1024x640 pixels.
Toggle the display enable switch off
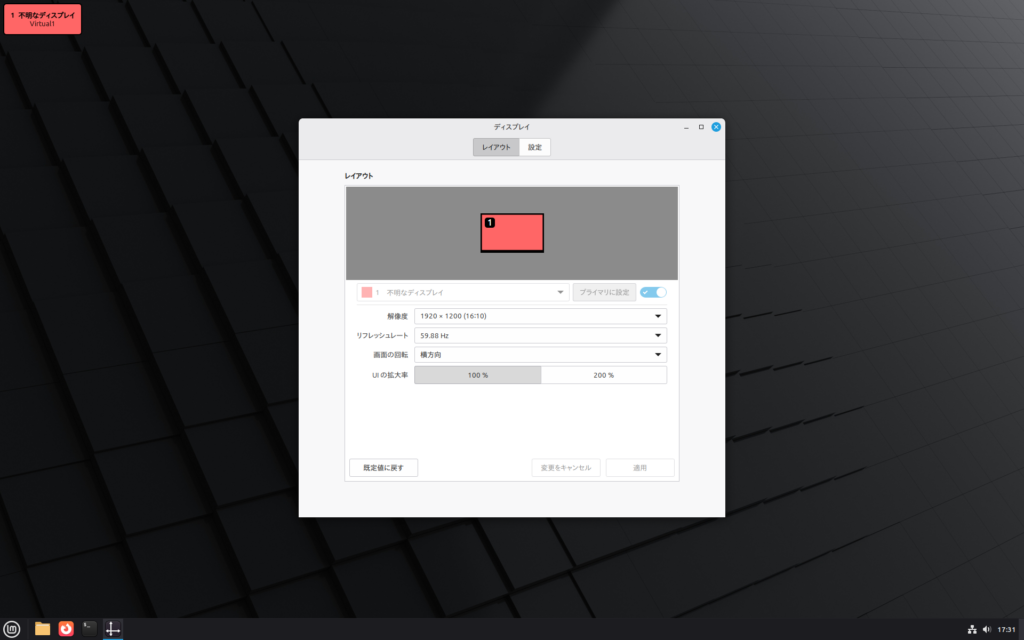click(x=653, y=292)
